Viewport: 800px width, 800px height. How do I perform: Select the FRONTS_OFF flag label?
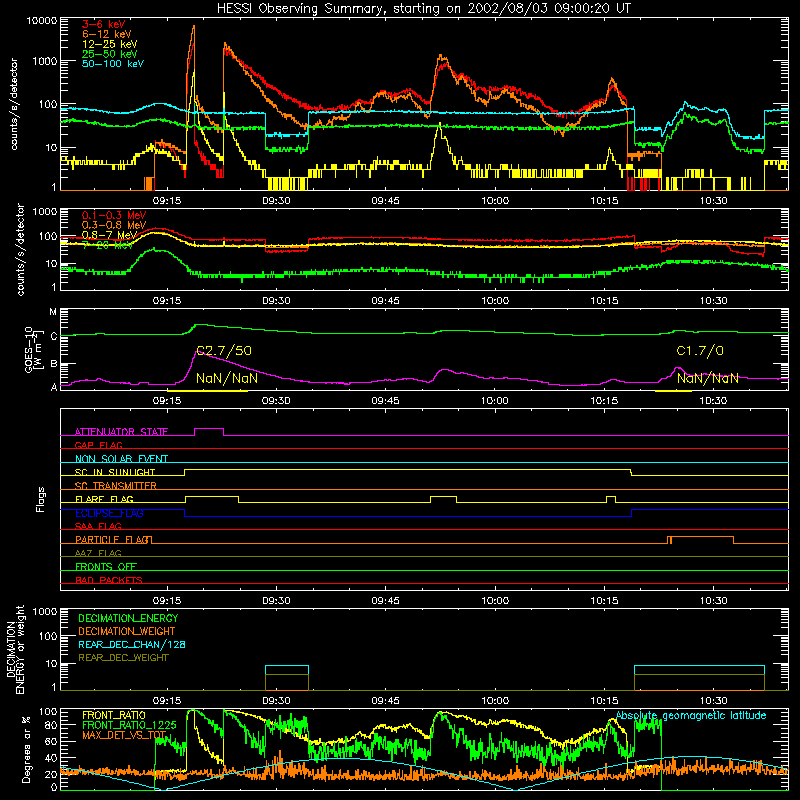click(x=106, y=567)
